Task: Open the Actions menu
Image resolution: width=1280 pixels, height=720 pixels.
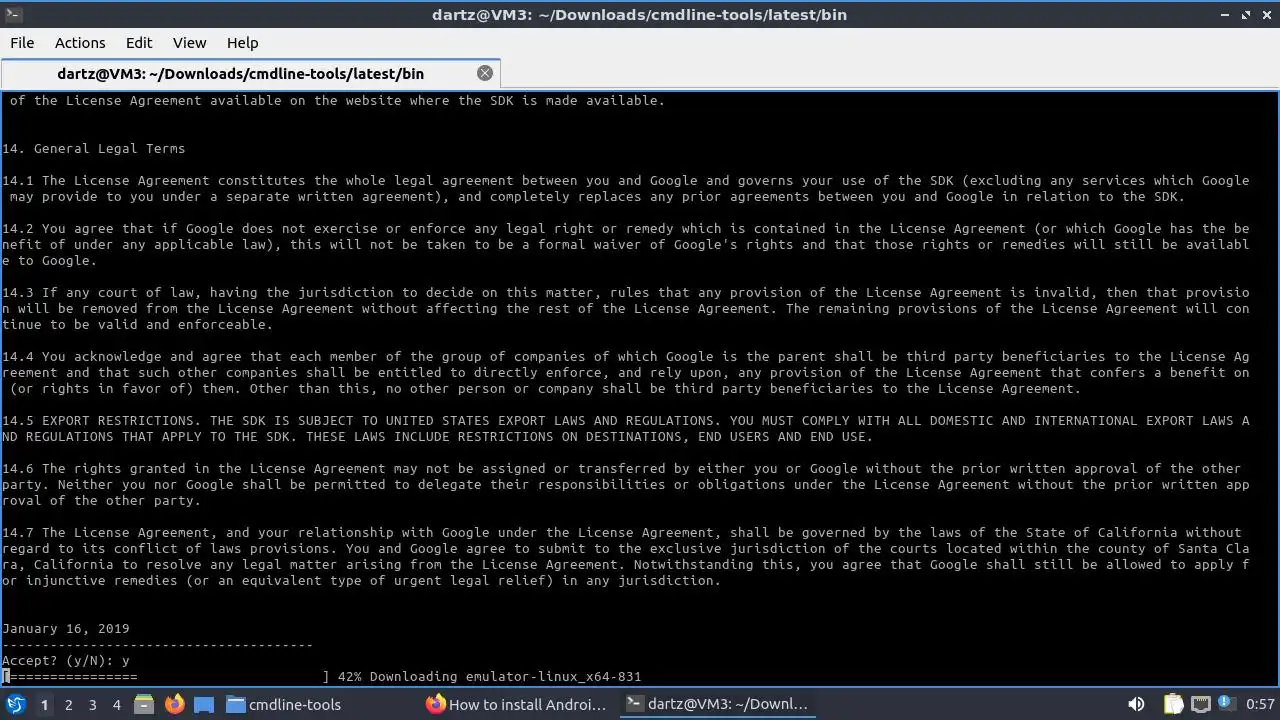Action: [80, 42]
